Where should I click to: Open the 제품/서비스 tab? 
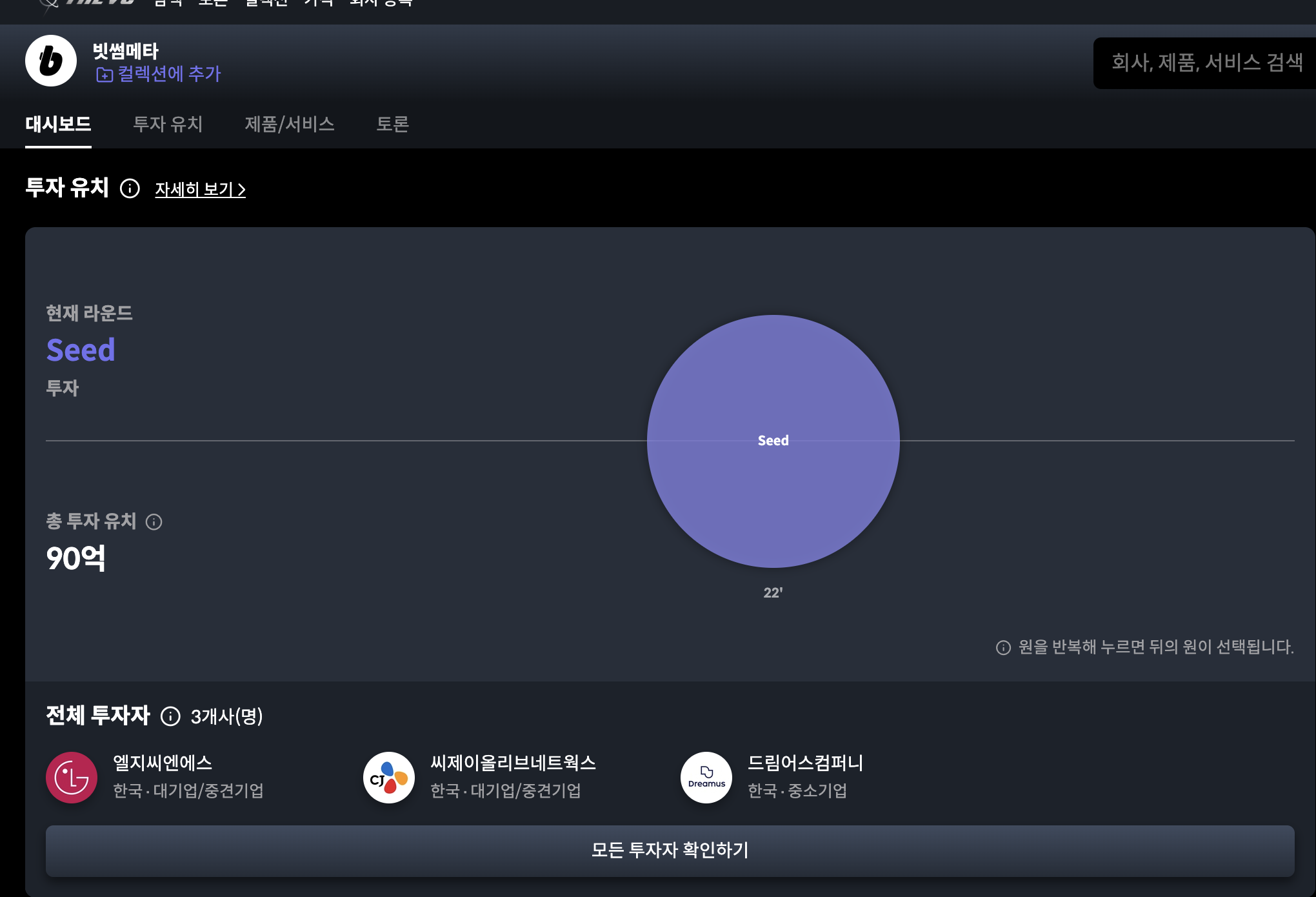click(290, 124)
